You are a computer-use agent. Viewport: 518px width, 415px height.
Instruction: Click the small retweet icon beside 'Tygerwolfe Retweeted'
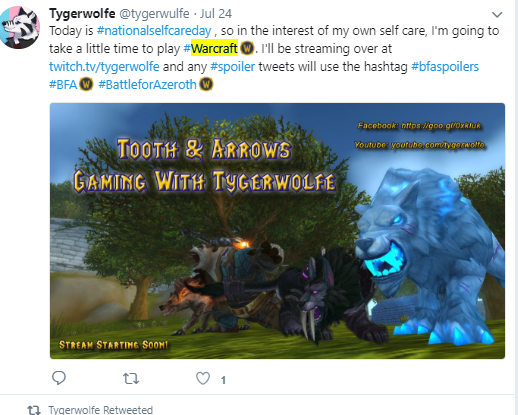pos(34,410)
